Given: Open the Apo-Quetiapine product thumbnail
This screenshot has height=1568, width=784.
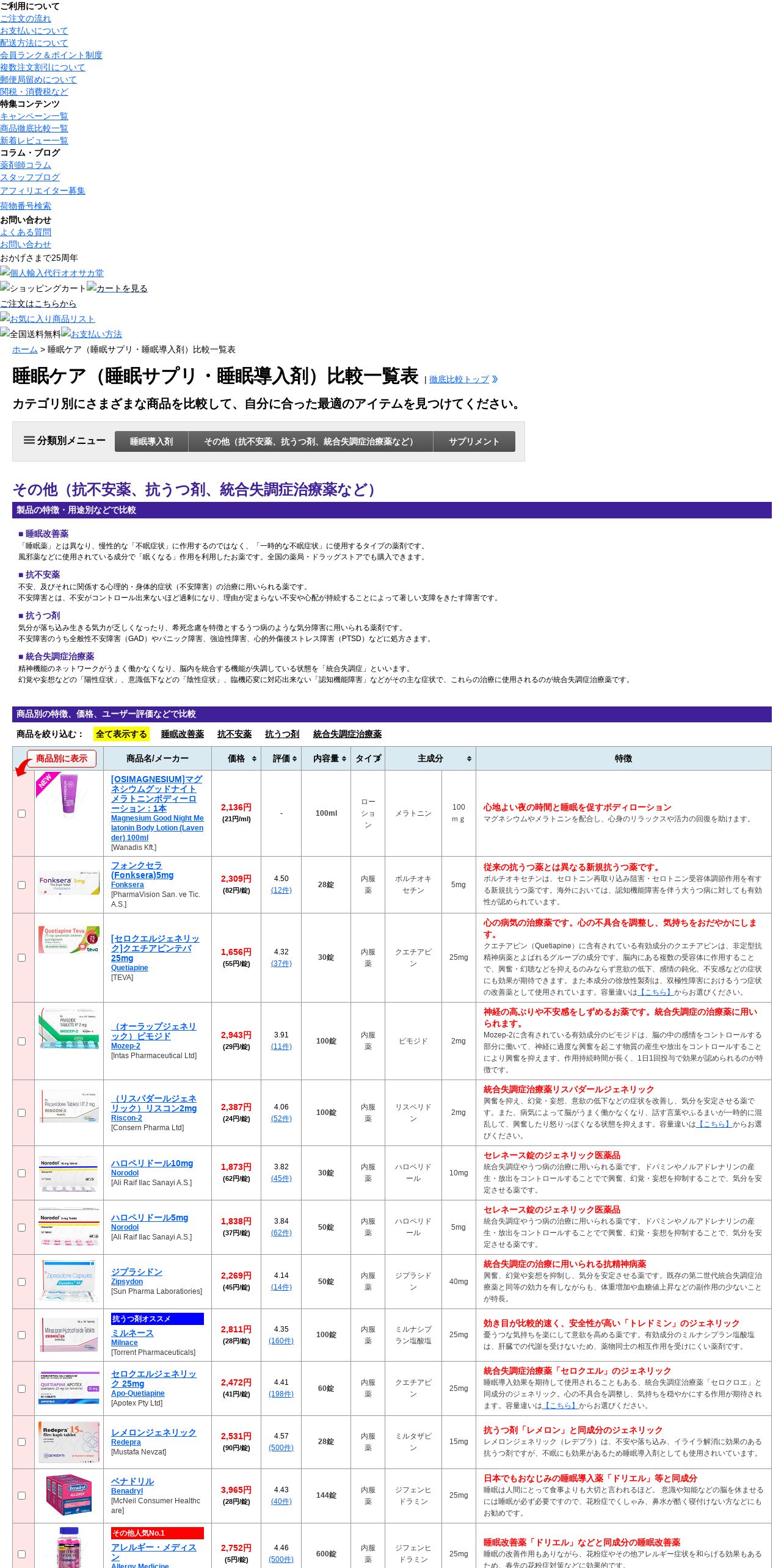Looking at the screenshot, I should point(69,1387).
